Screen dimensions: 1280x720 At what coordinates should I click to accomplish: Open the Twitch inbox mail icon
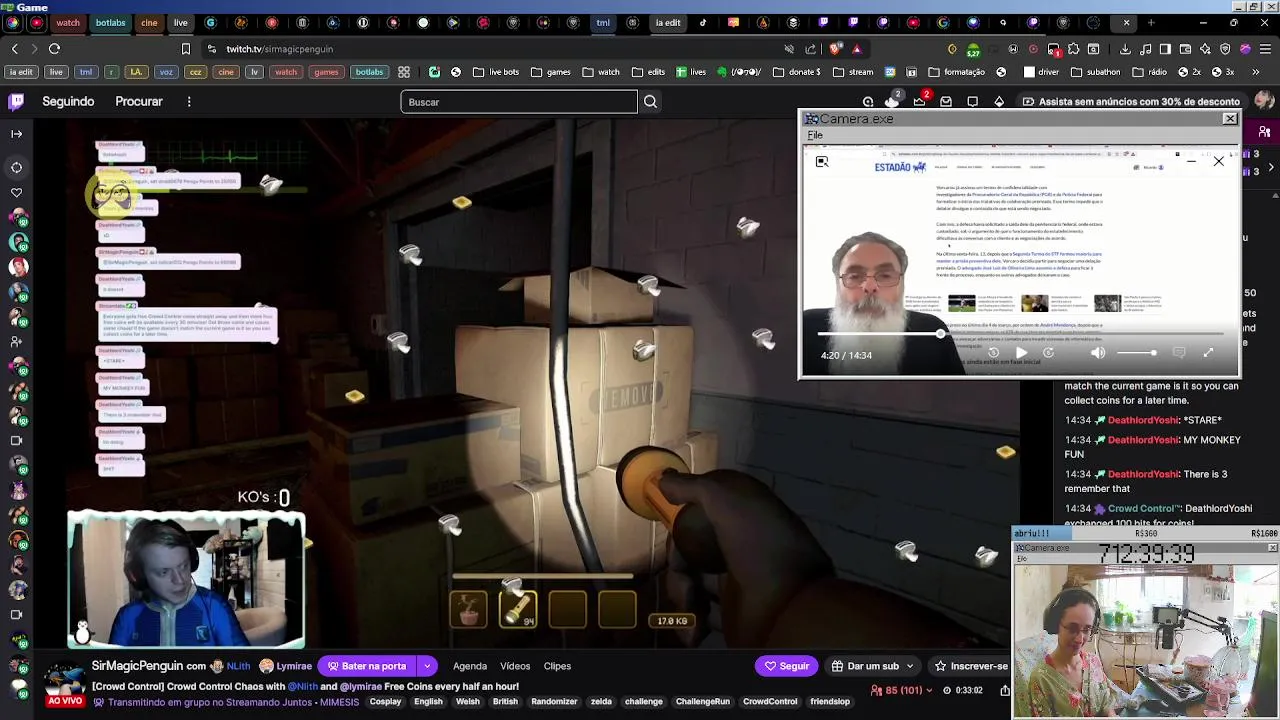click(x=946, y=101)
